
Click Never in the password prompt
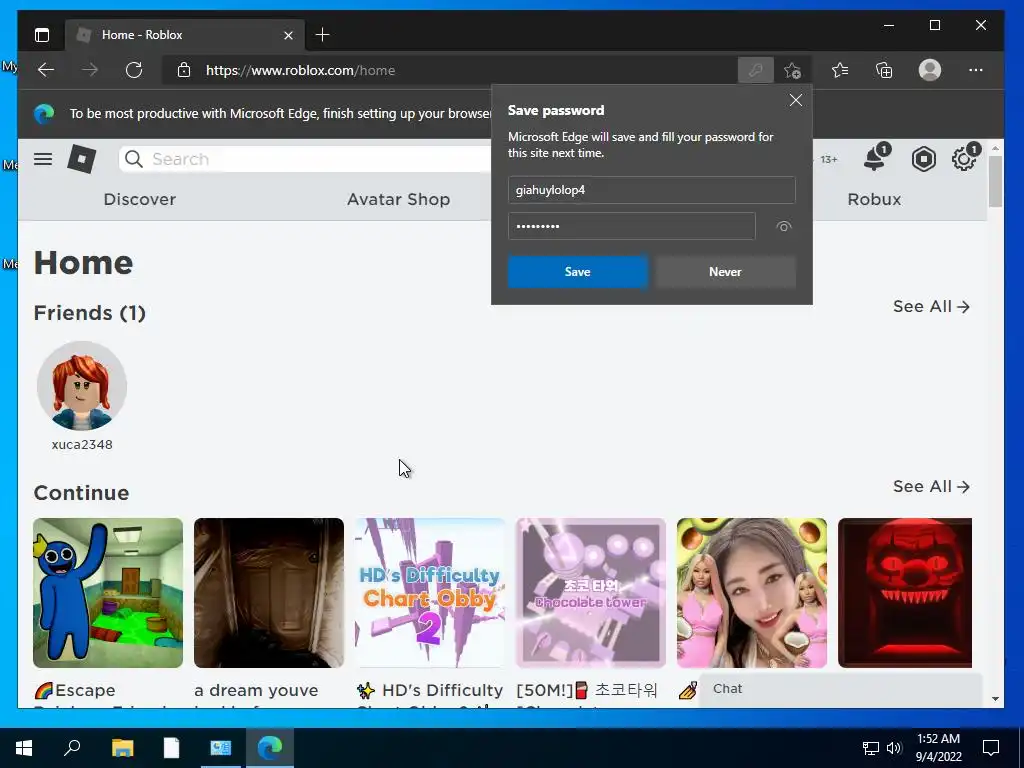[x=726, y=272]
